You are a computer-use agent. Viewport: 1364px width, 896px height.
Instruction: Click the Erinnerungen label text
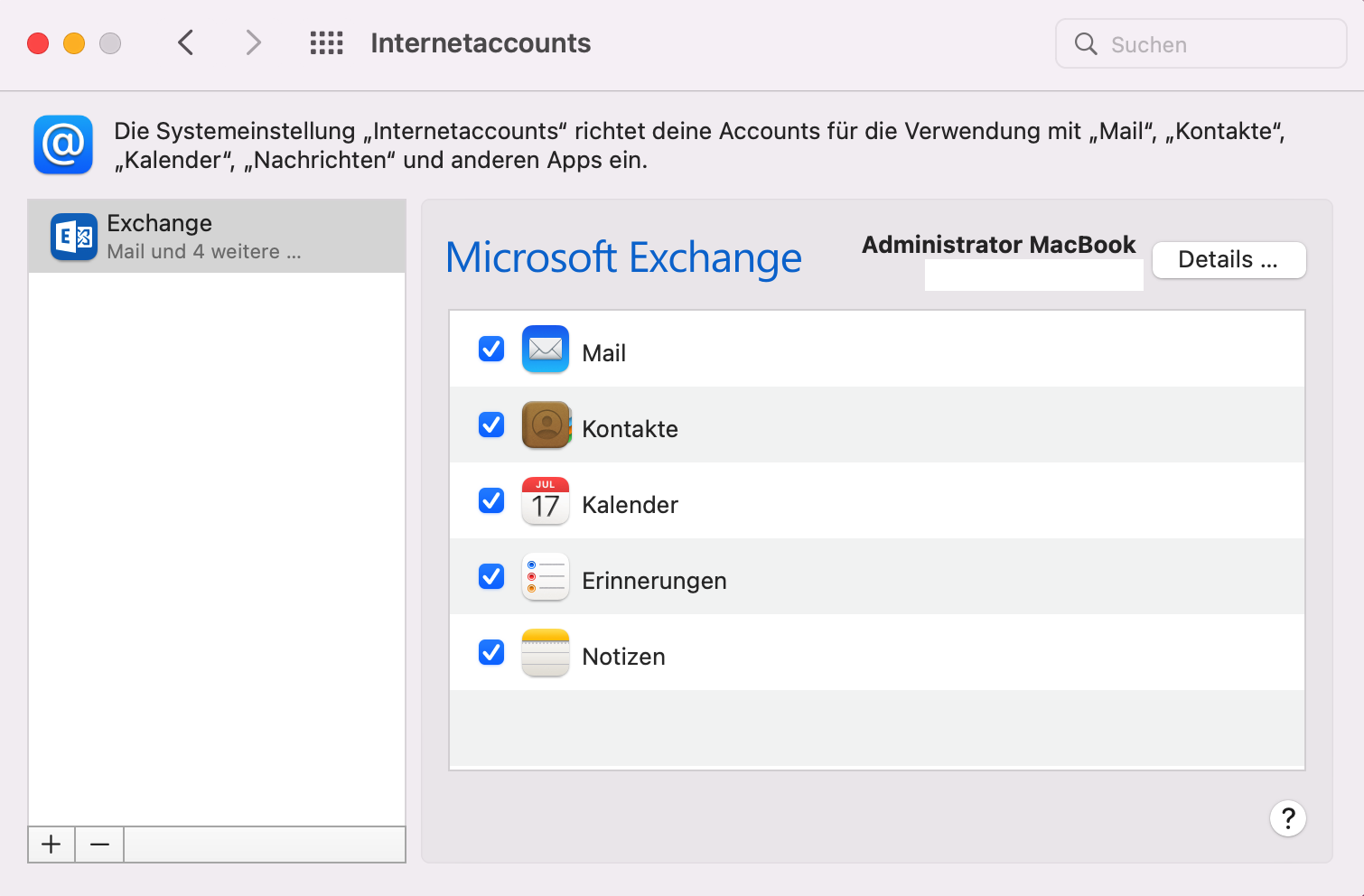655,581
